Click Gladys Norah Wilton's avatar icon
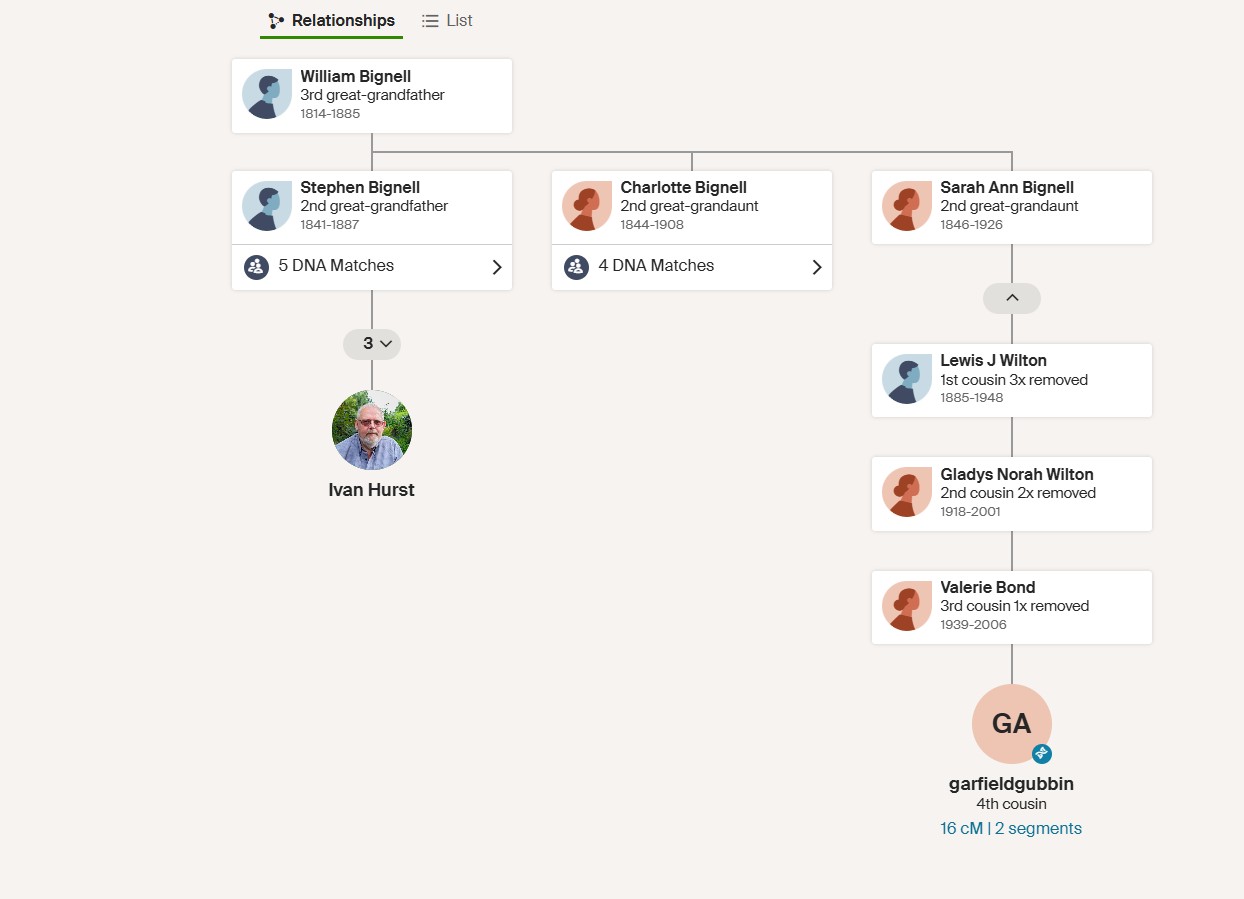1244x899 pixels. [x=906, y=492]
